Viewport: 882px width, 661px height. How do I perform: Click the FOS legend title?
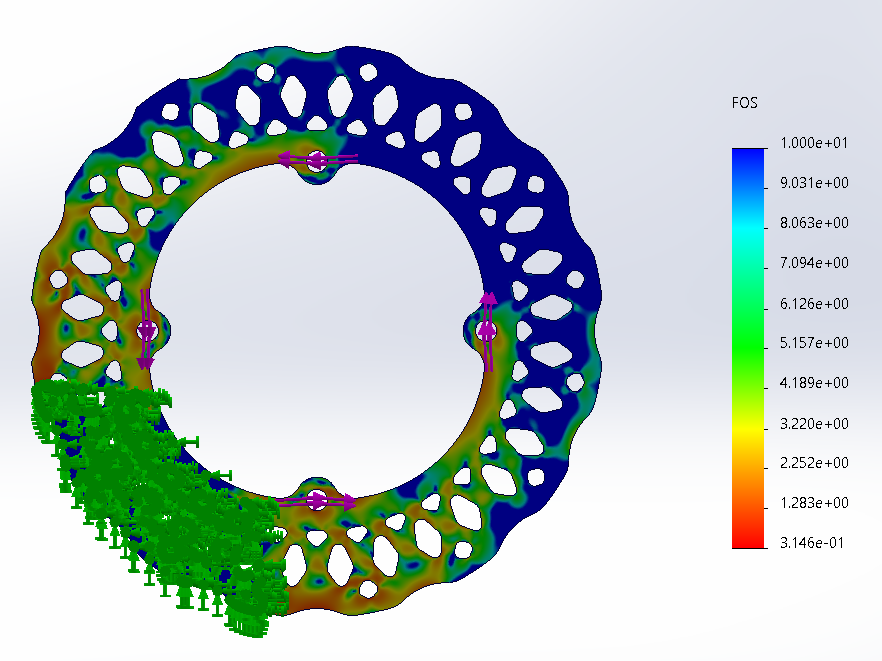click(x=744, y=103)
